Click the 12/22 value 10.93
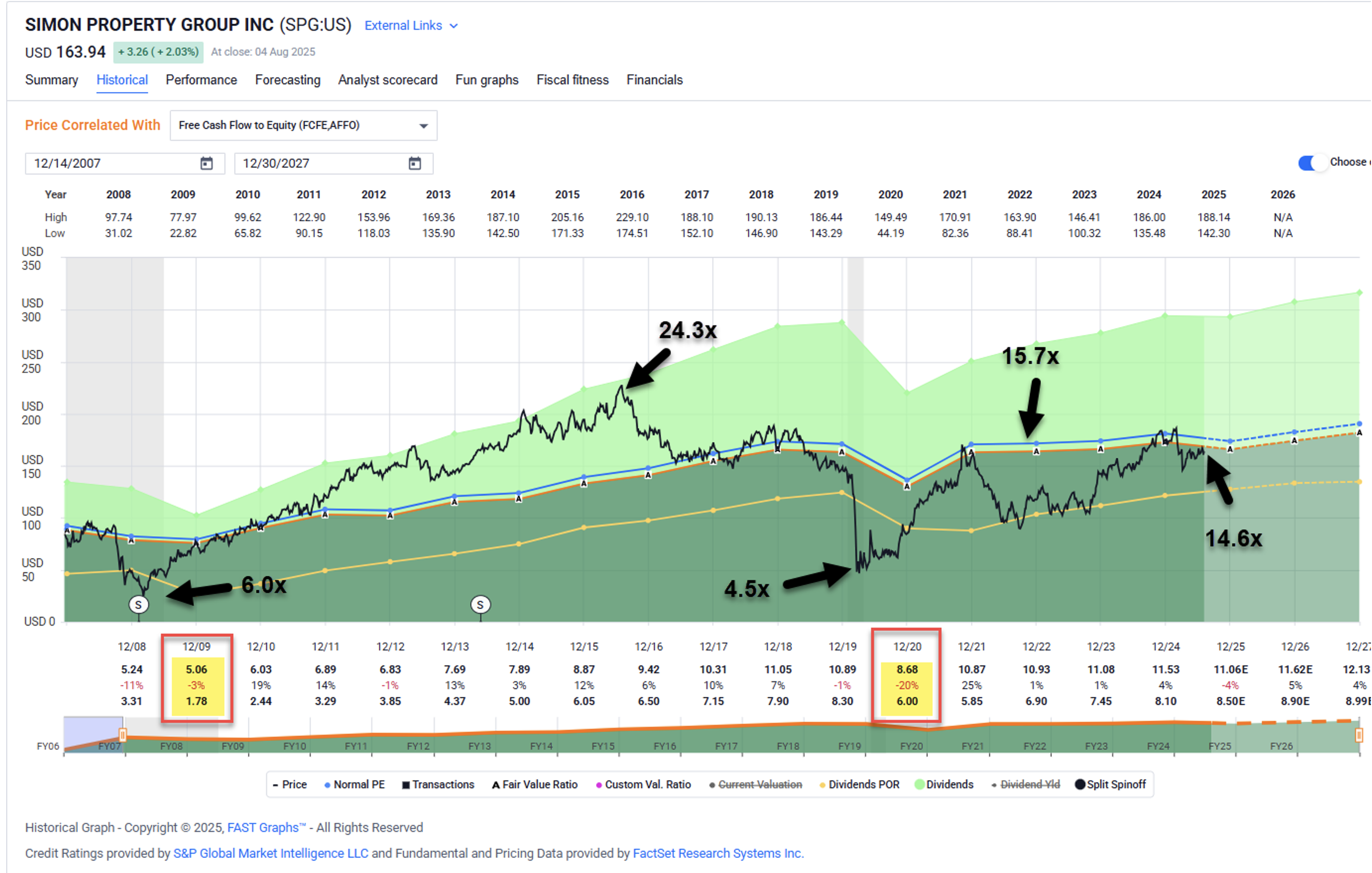The width and height of the screenshot is (1372, 873). point(1036,670)
